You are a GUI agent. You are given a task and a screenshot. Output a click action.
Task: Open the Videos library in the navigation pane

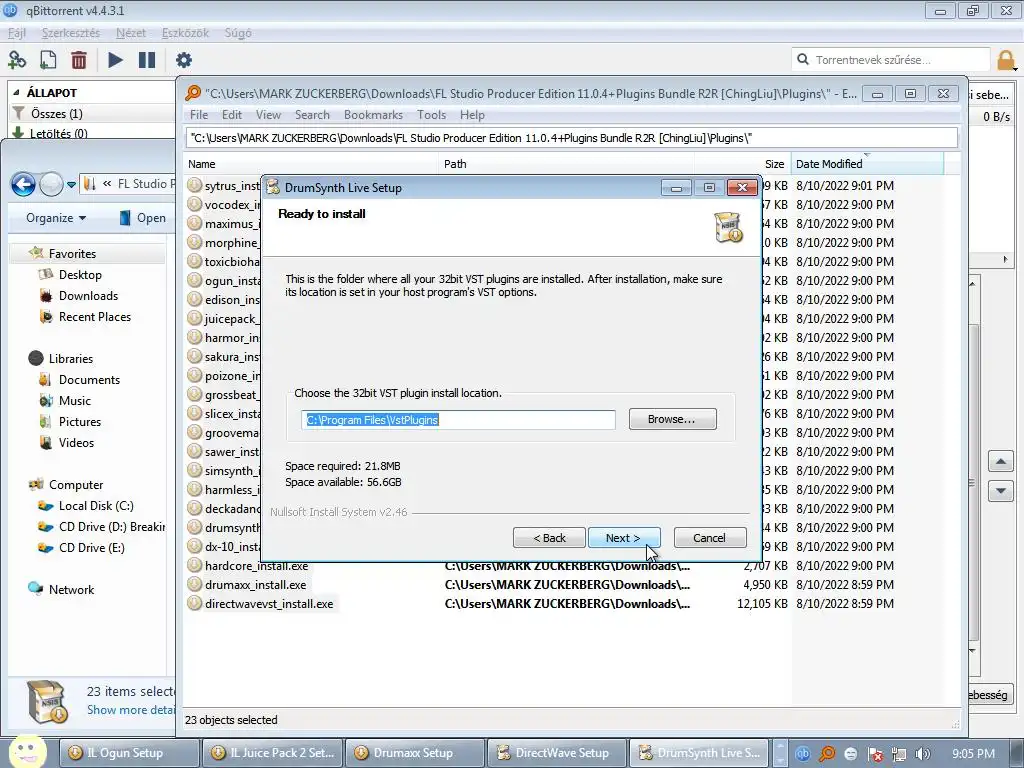pyautogui.click(x=76, y=442)
